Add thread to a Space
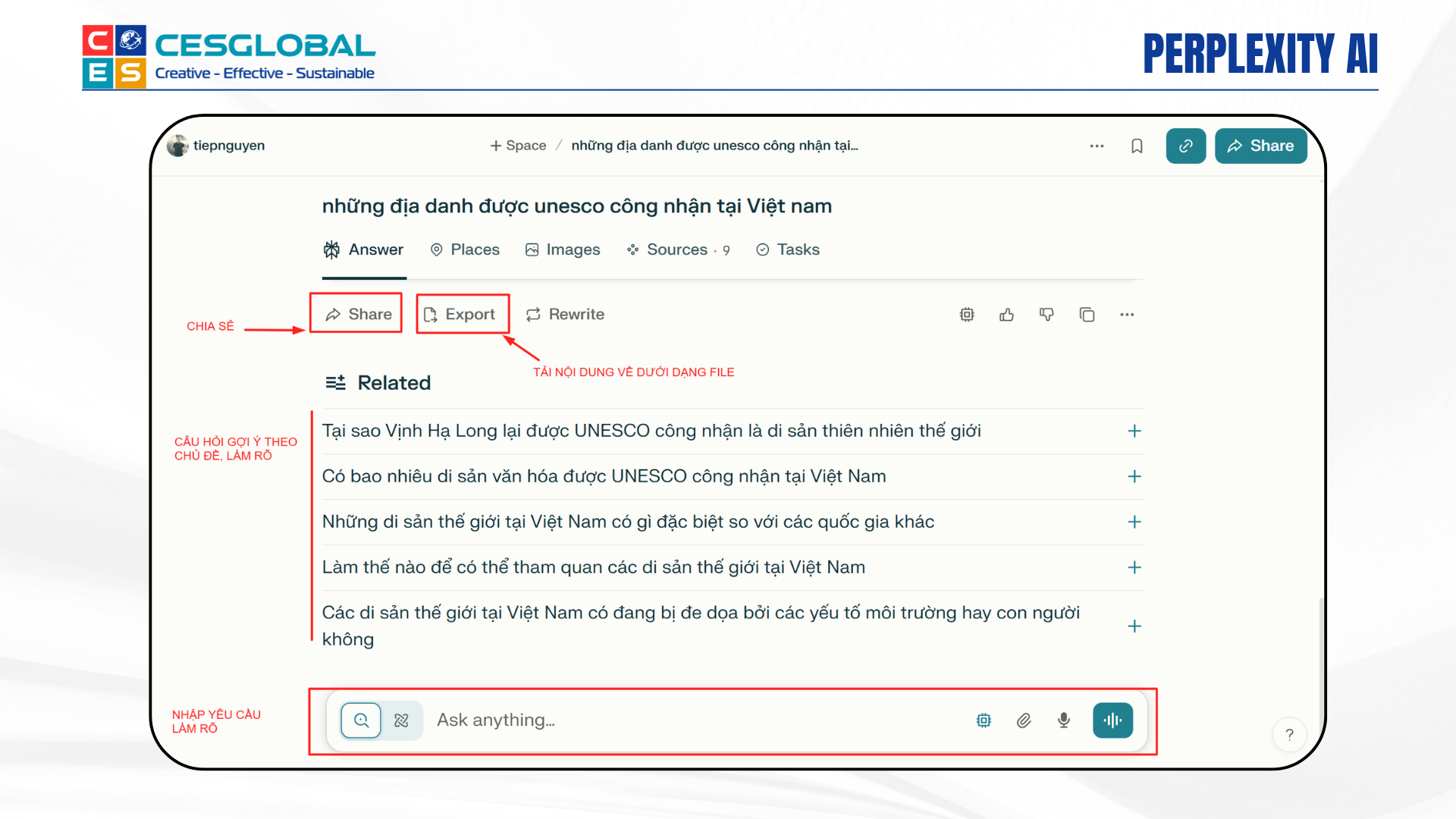1456x819 pixels. (518, 146)
